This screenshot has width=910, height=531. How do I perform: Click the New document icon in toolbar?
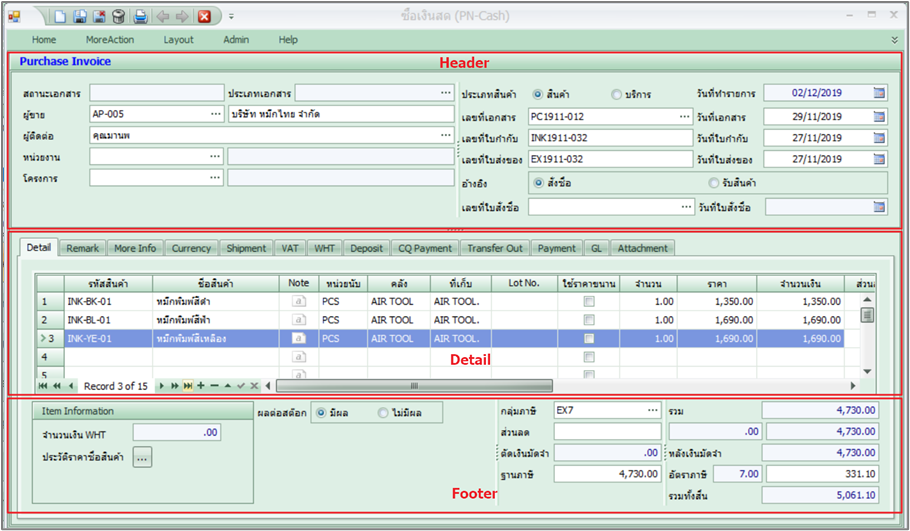61,16
